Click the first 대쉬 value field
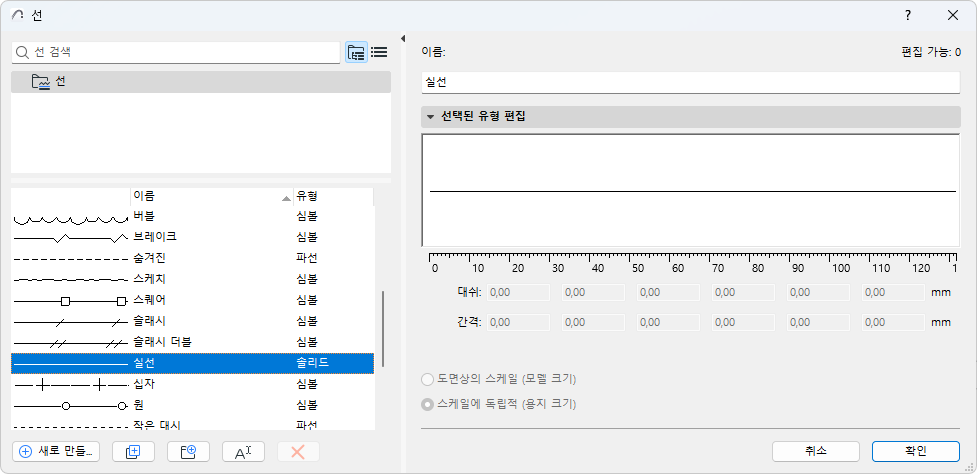This screenshot has height=474, width=977. (518, 293)
